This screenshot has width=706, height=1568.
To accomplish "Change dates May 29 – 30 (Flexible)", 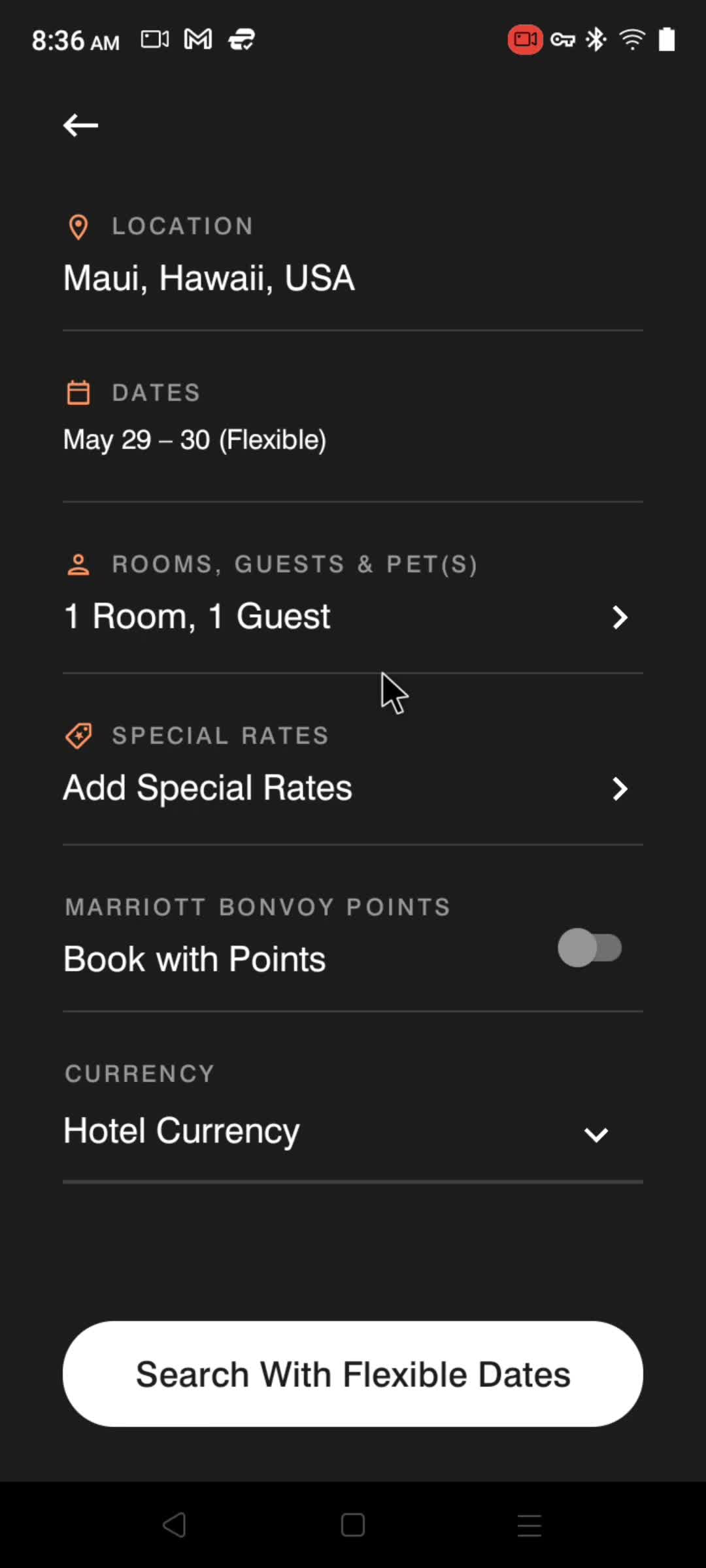I will pyautogui.click(x=195, y=440).
